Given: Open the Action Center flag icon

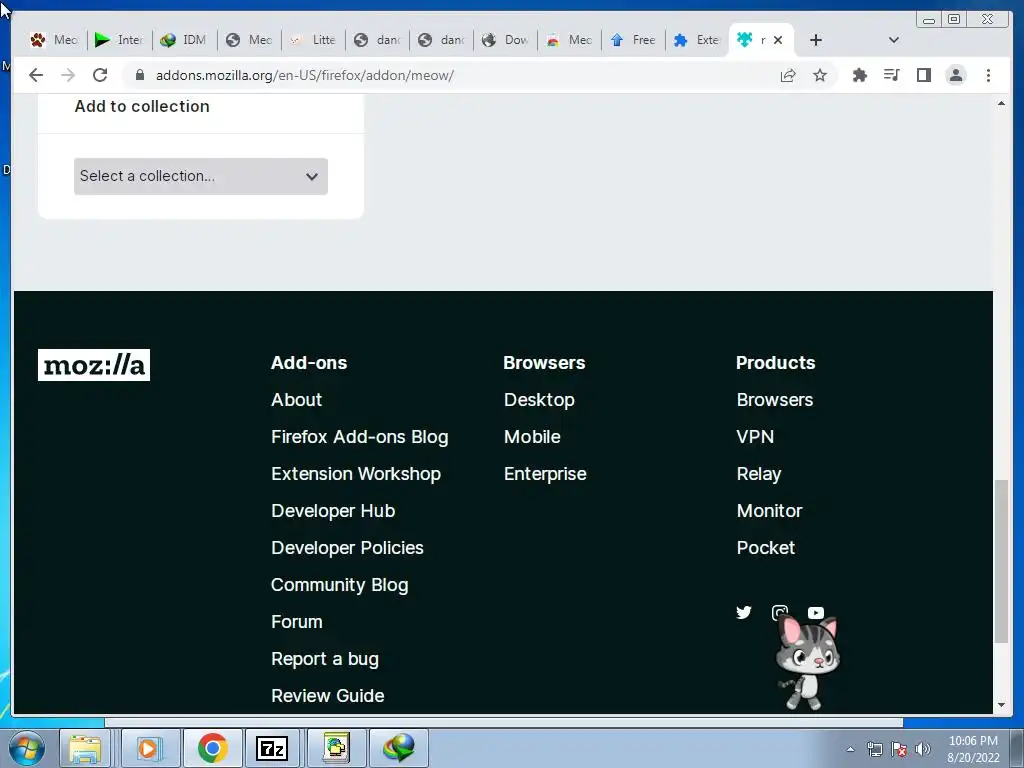Looking at the screenshot, I should pos(899,749).
